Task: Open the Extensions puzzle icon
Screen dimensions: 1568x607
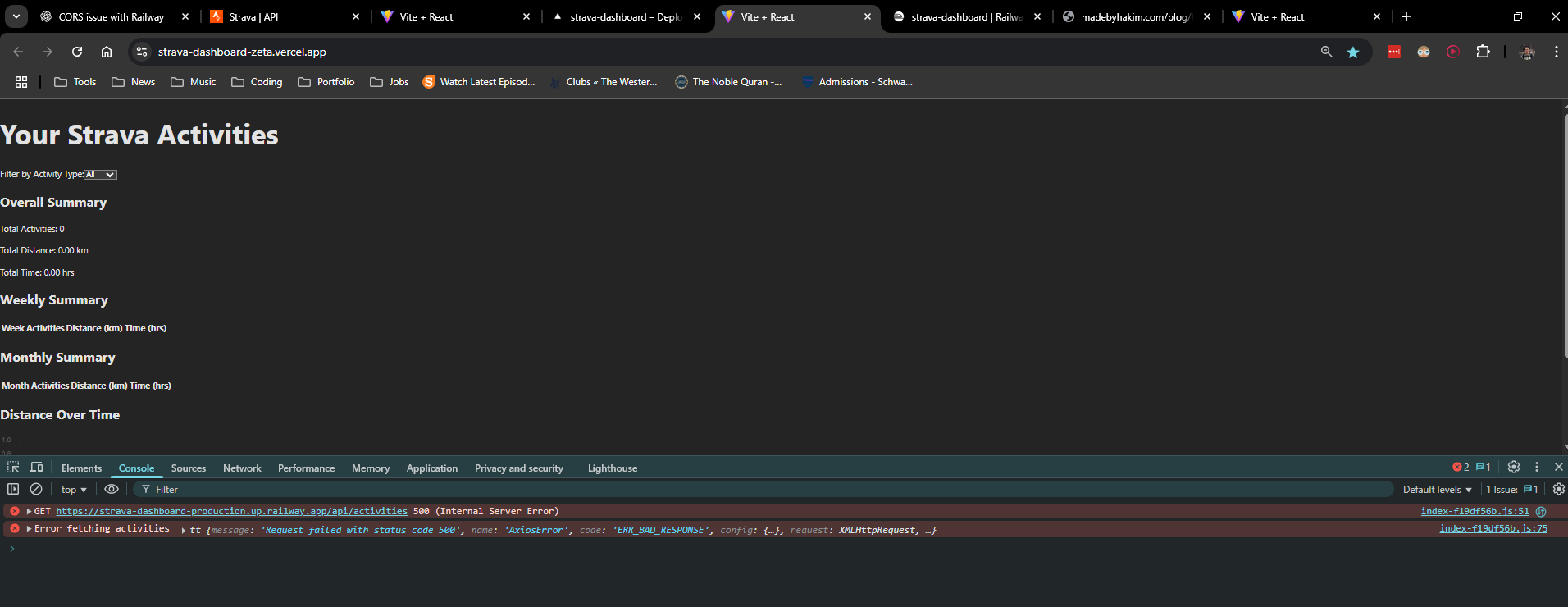Action: pos(1483,52)
